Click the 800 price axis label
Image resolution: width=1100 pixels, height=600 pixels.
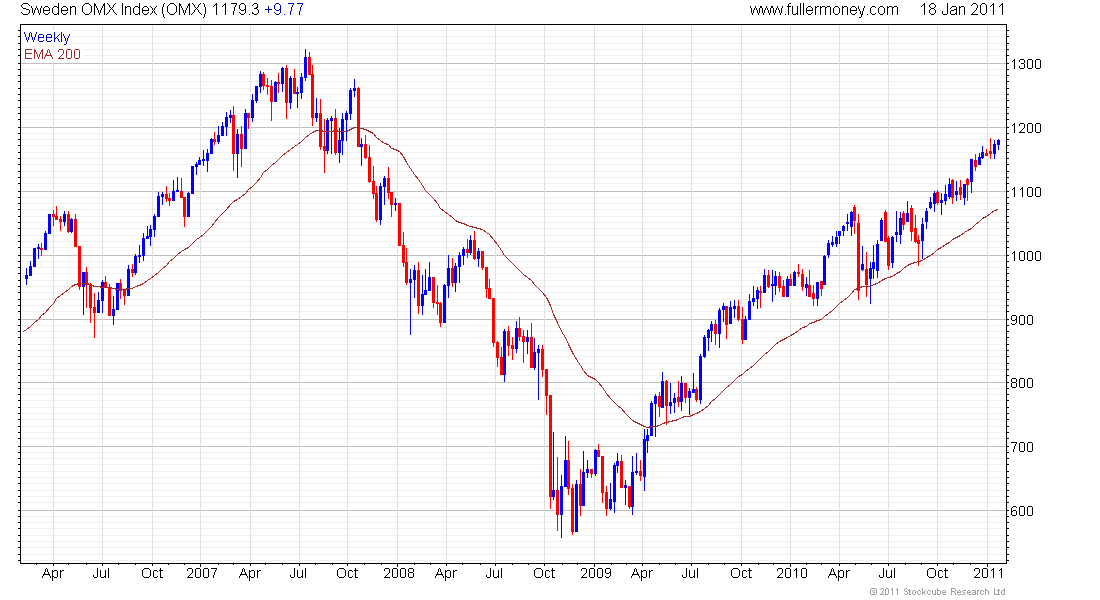point(1022,383)
